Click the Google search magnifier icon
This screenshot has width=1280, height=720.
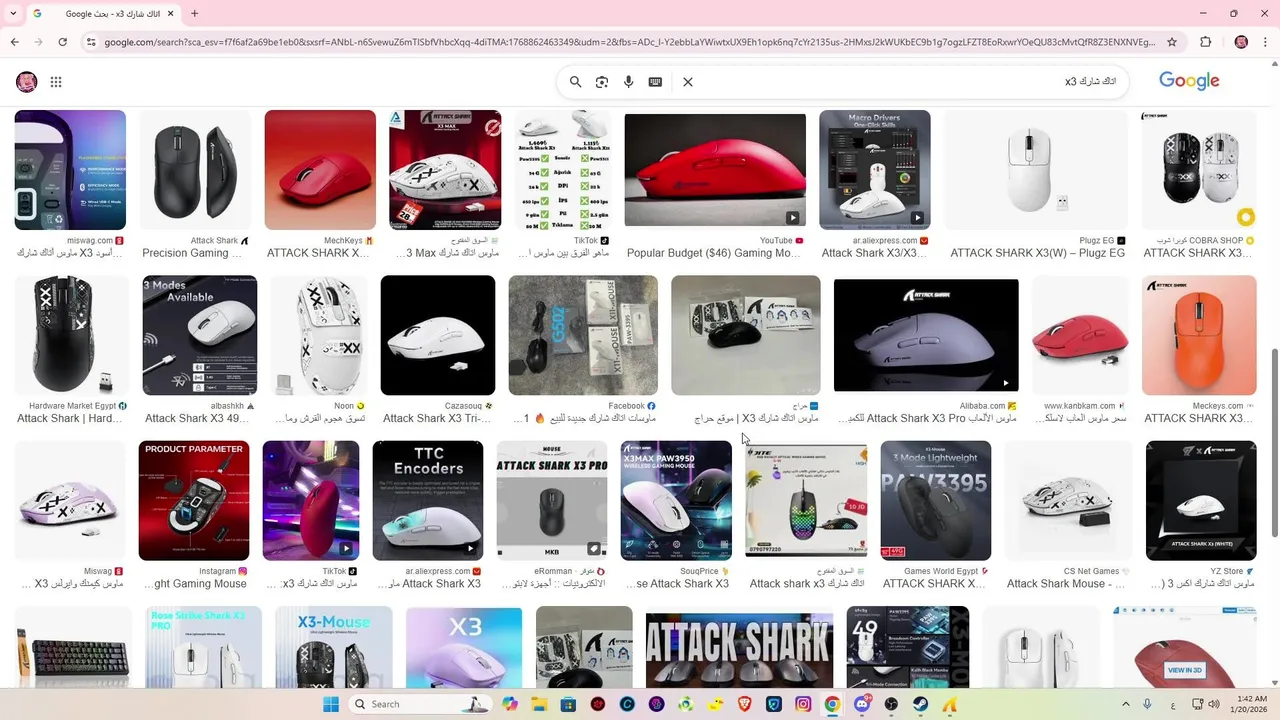(x=575, y=82)
